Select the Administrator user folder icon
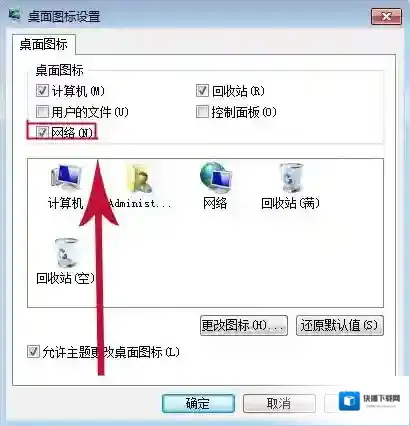The image size is (410, 426). click(139, 179)
